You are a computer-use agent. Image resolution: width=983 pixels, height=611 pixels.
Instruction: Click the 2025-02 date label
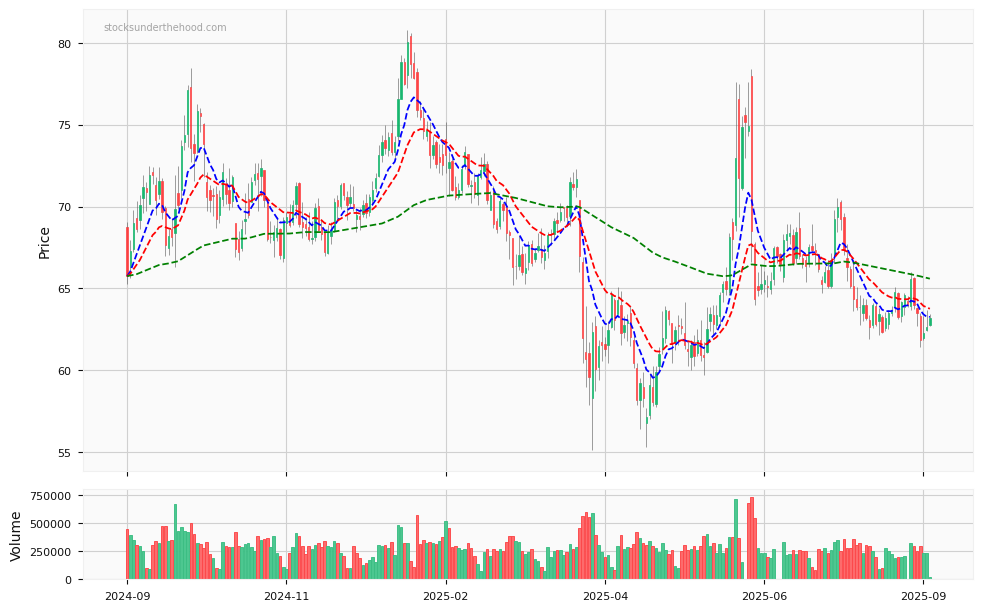tap(446, 597)
